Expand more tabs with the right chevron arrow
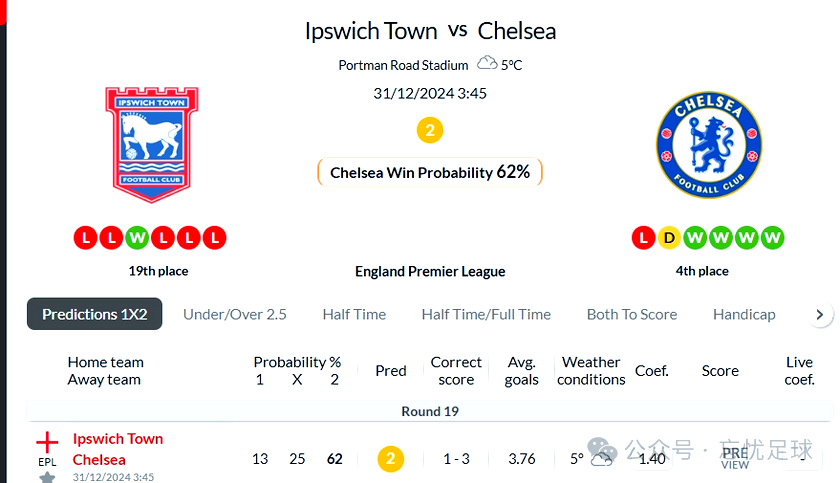Screen dimensions: 840x483 (x=819, y=314)
